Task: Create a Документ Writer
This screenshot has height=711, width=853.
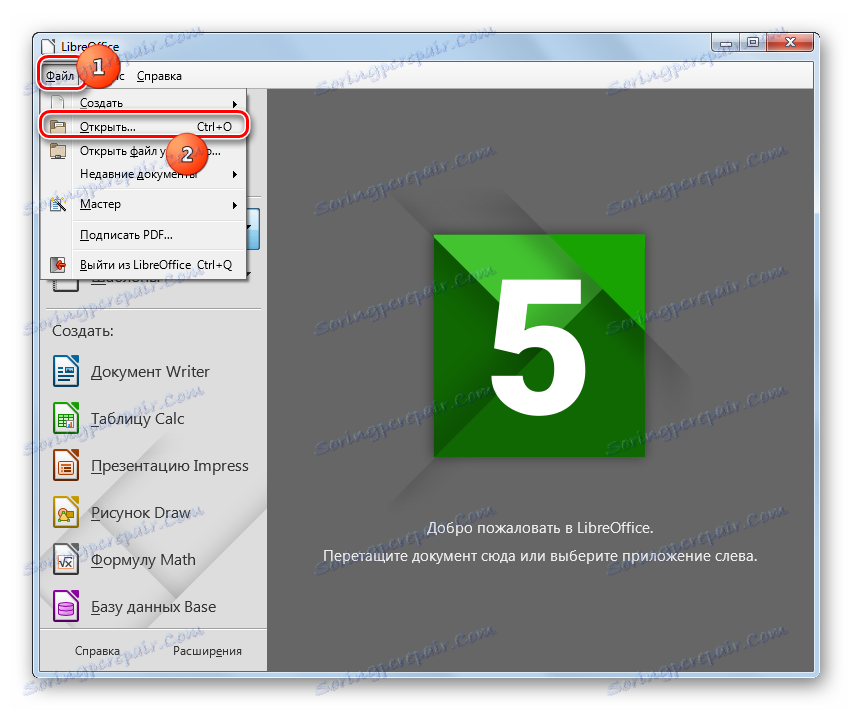Action: [x=150, y=372]
